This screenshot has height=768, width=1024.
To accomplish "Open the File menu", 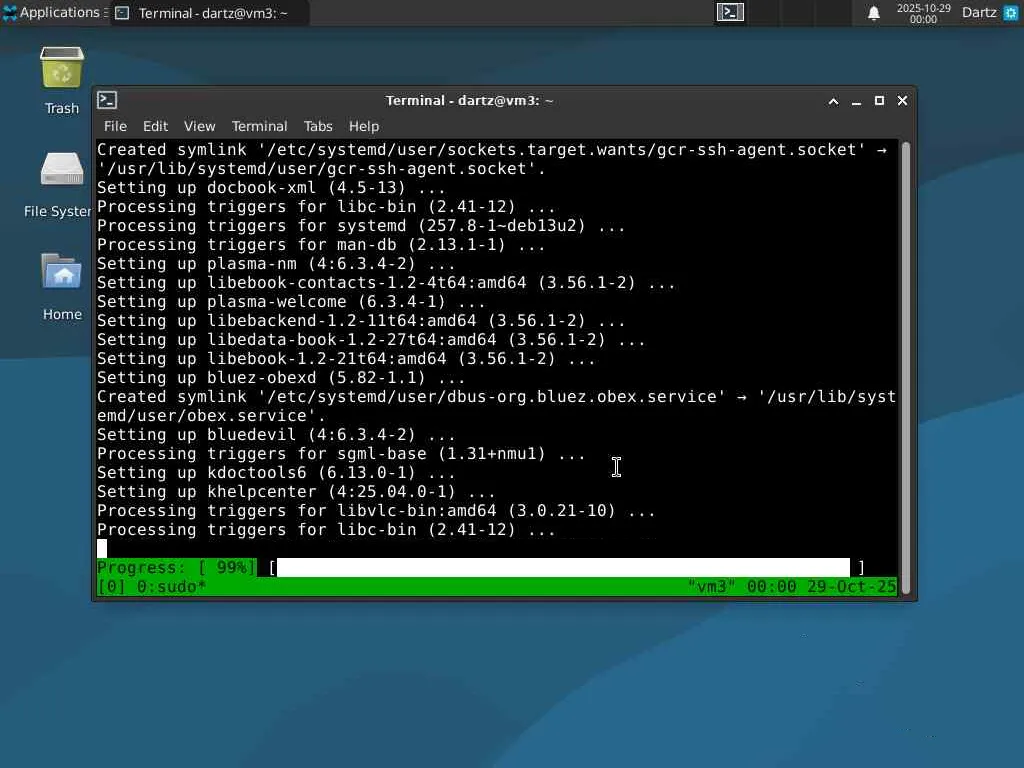I will click(115, 126).
